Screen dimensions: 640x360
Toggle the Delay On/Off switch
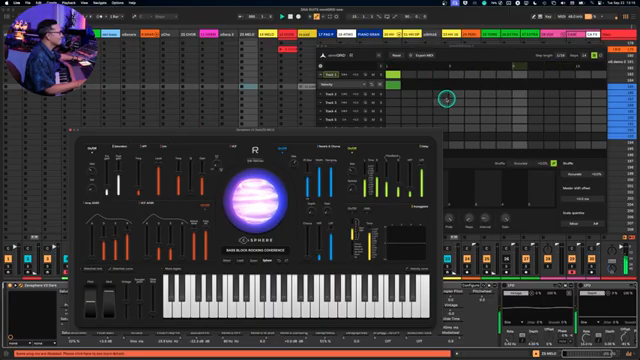pos(352,149)
